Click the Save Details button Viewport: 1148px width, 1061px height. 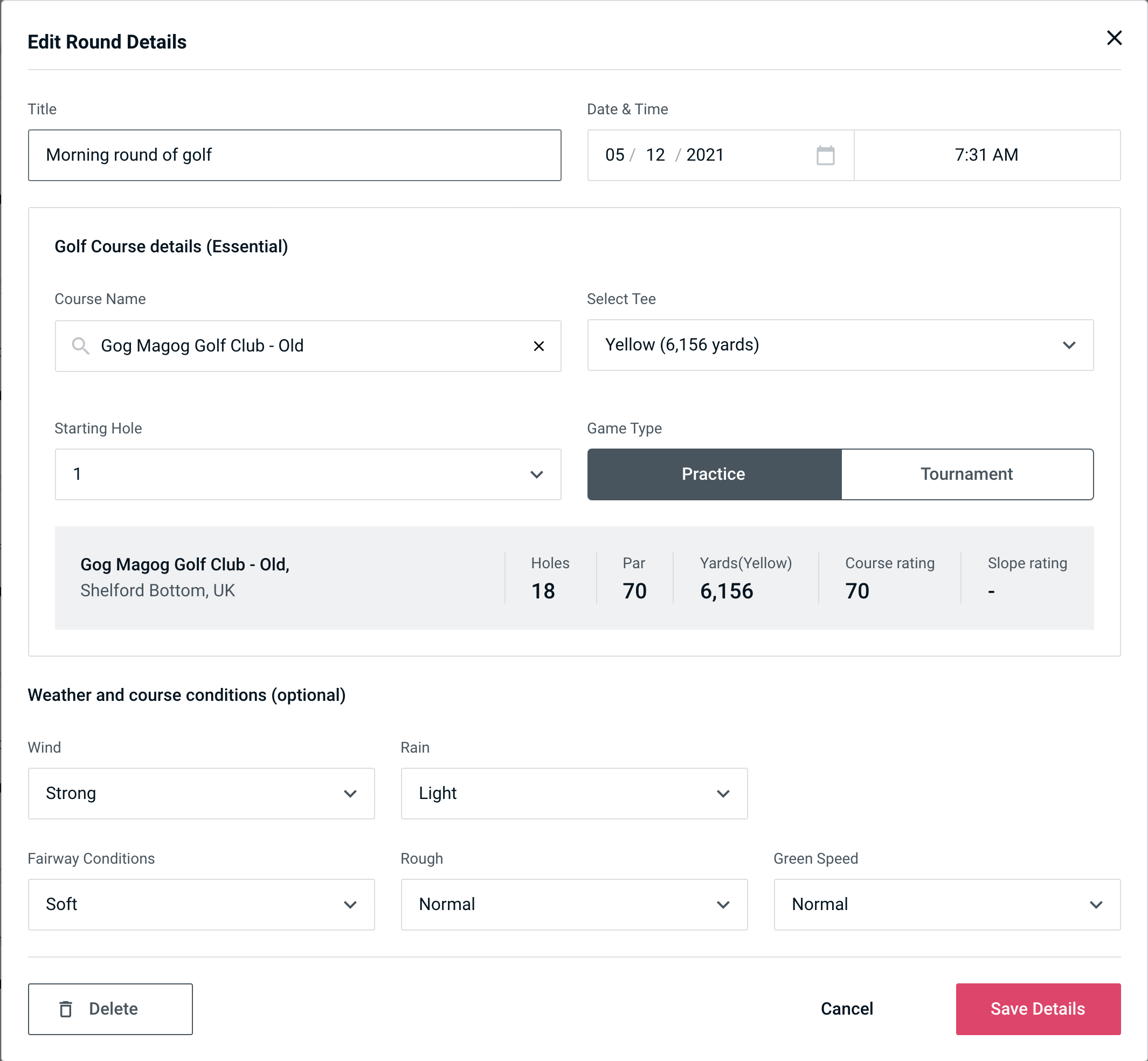[1037, 1009]
